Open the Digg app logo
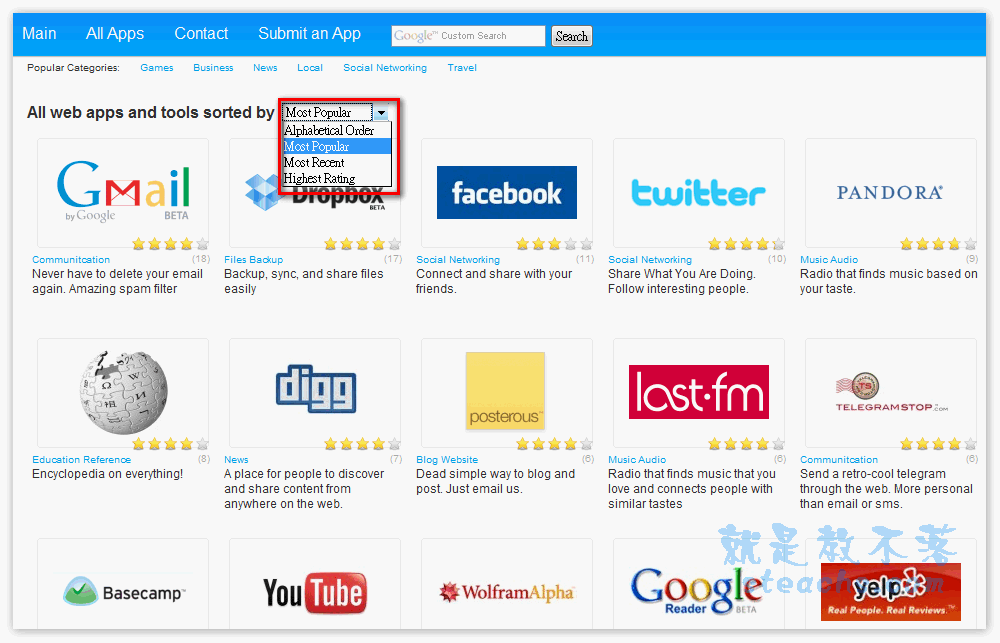This screenshot has width=1000, height=643. point(316,388)
